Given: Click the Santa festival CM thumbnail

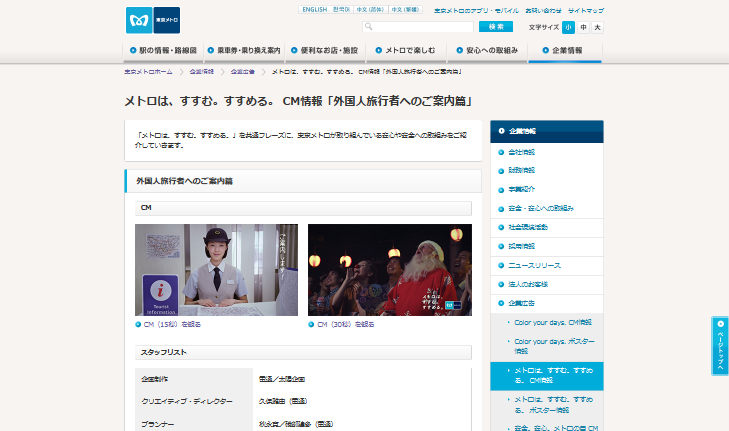Looking at the screenshot, I should pyautogui.click(x=390, y=270).
